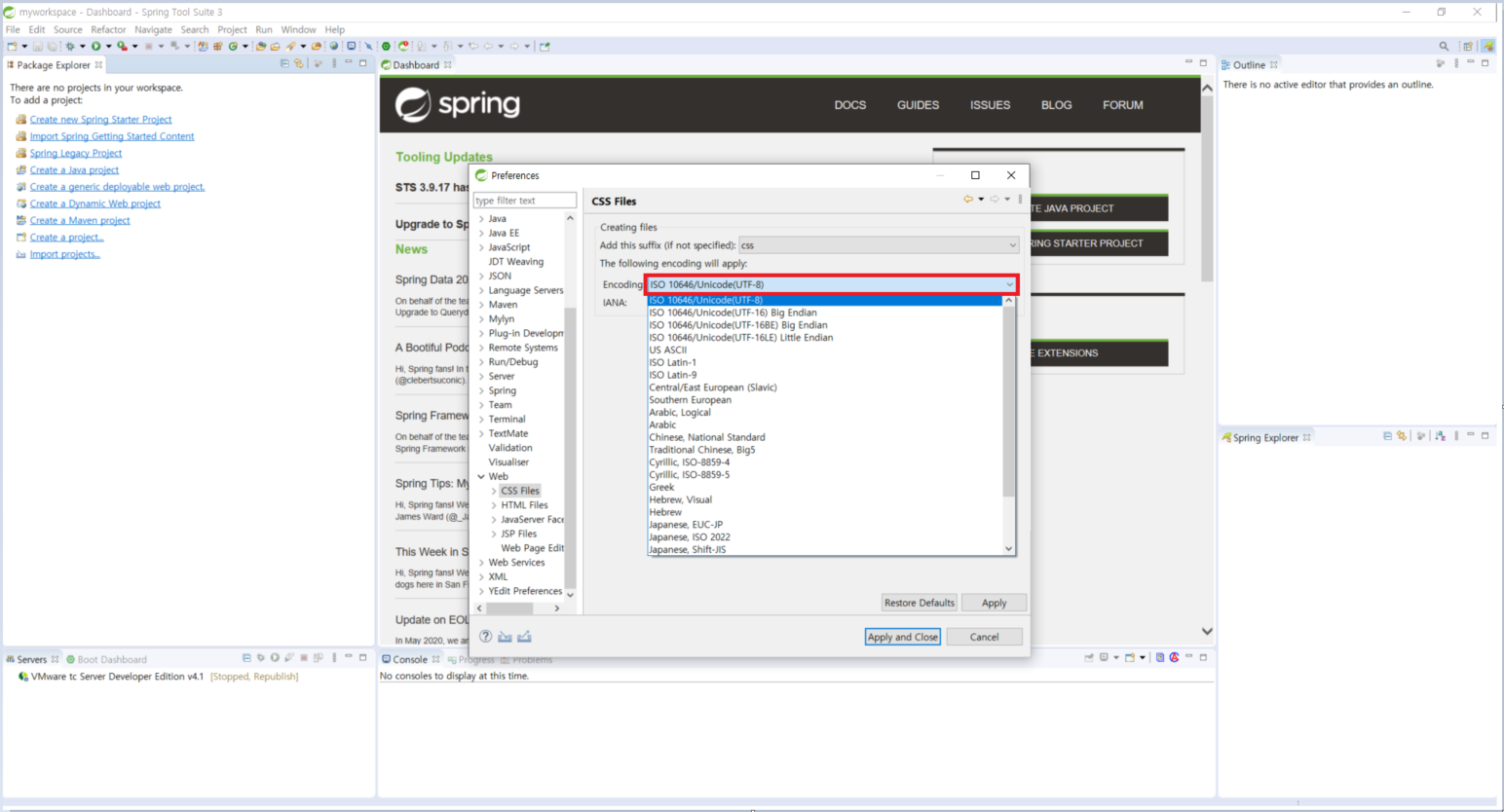This screenshot has width=1504, height=812.
Task: Select ISO Latin-1 encoding
Action: point(672,362)
